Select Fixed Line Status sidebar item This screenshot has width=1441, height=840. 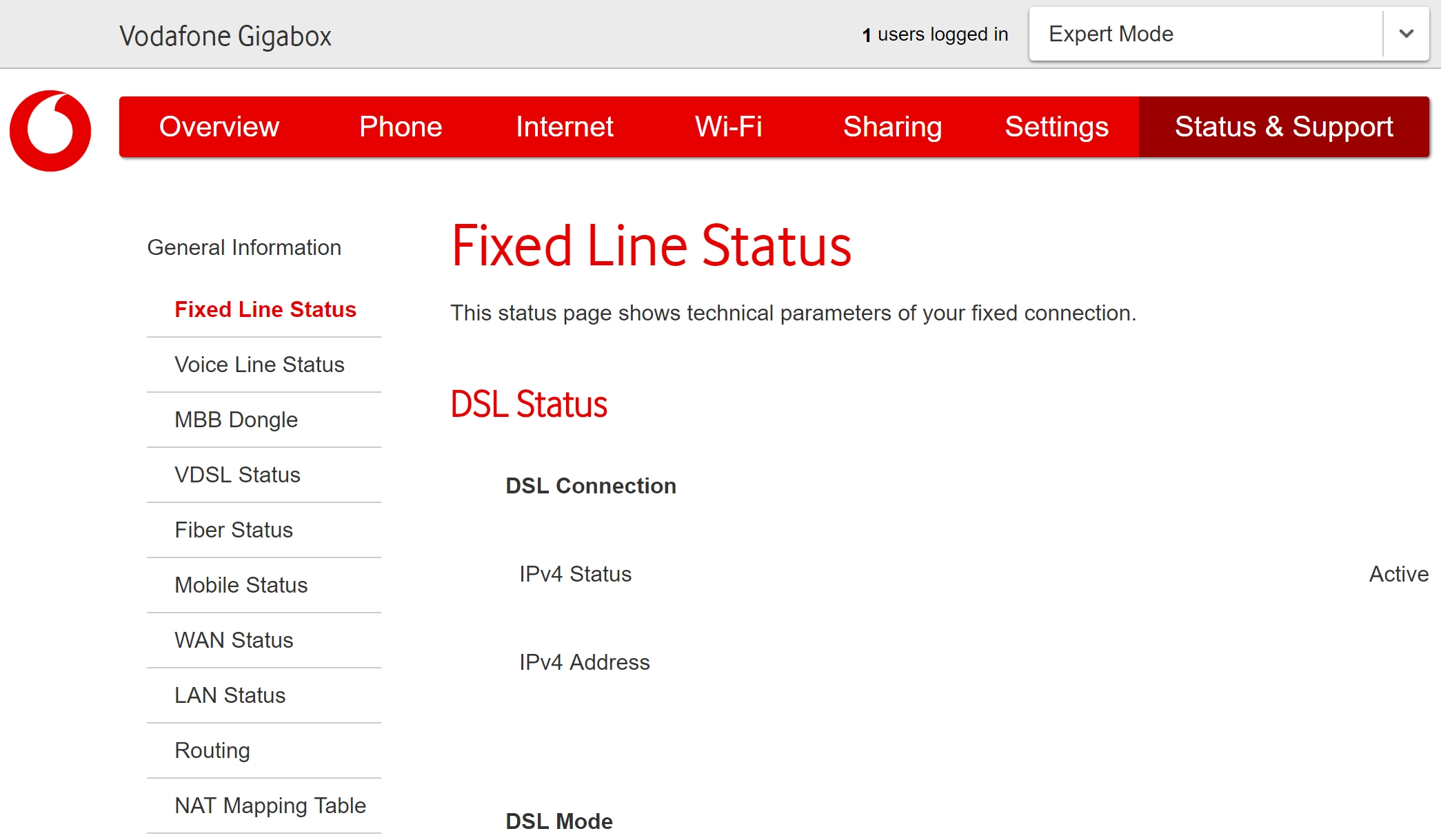click(265, 309)
